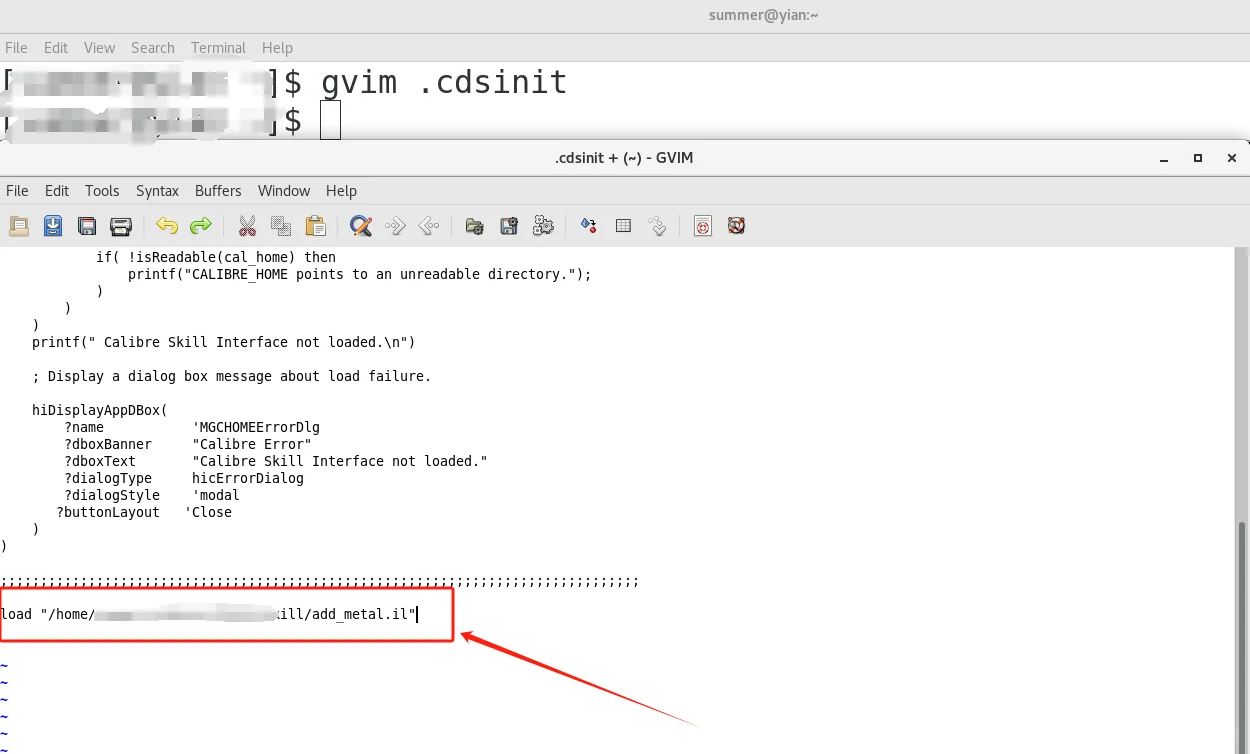Image resolution: width=1250 pixels, height=754 pixels.
Task: Click the comment about load failure dialog
Action: point(232,376)
